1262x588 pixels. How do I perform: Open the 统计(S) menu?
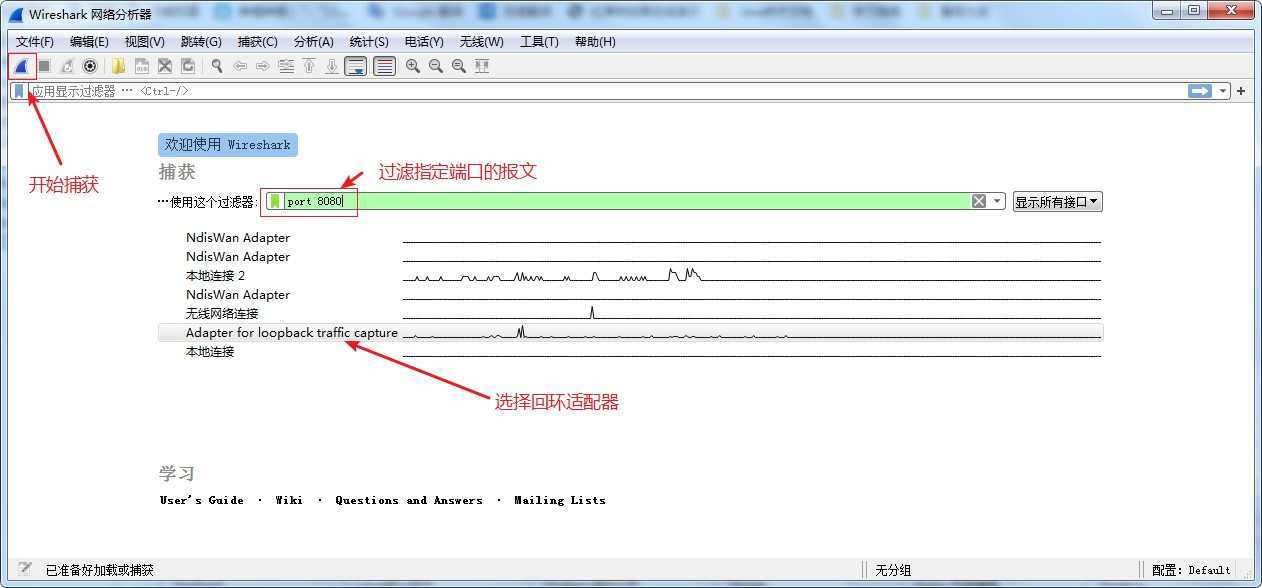(369, 42)
